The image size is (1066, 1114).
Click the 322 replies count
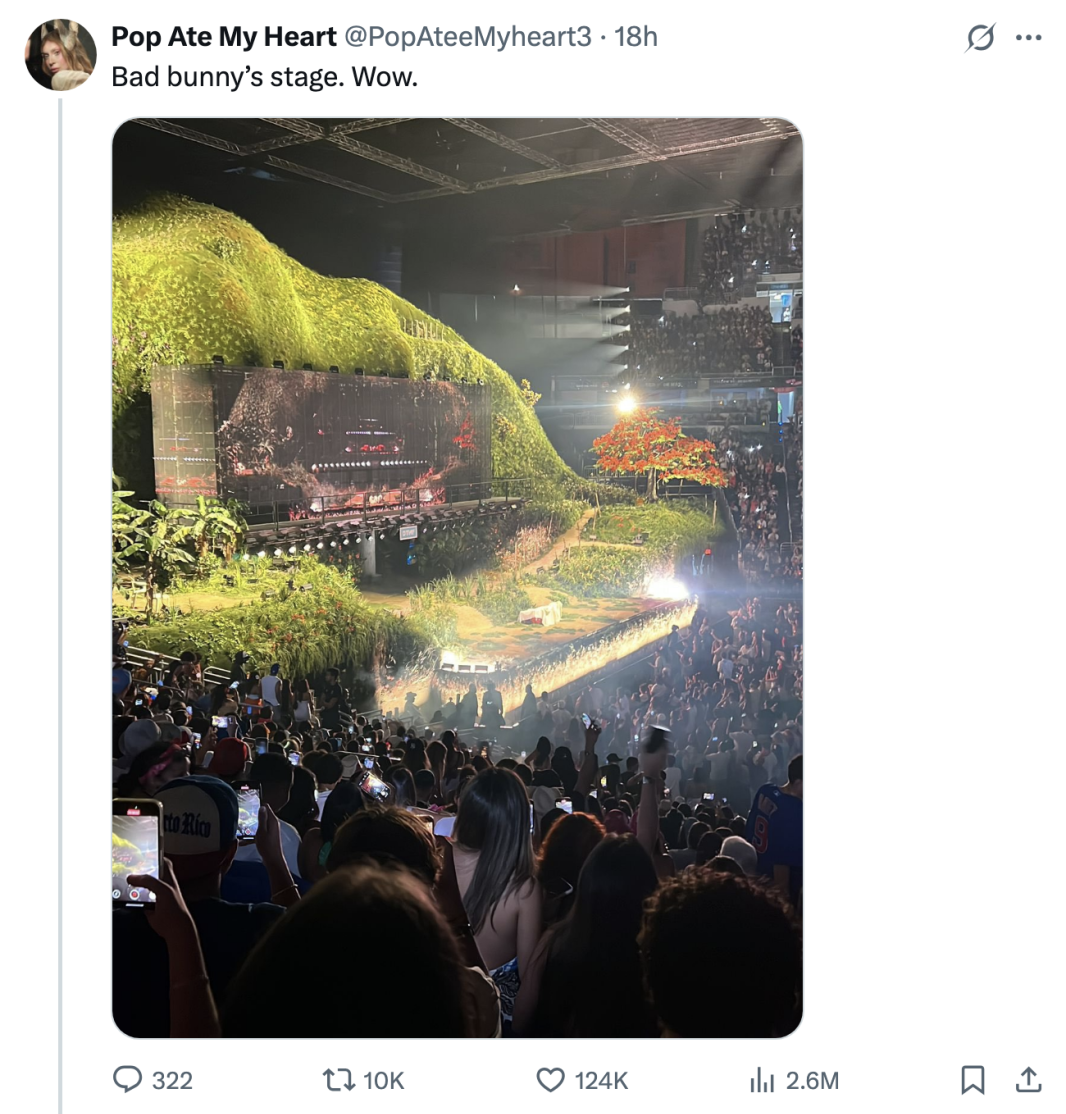coord(172,1081)
